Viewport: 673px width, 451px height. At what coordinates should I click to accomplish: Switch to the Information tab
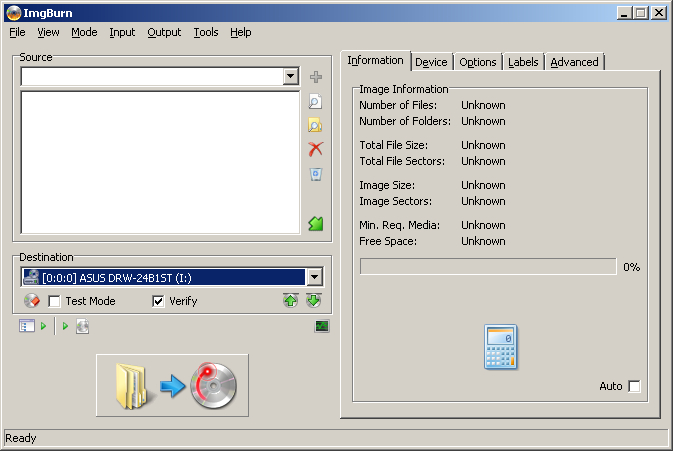(x=376, y=61)
